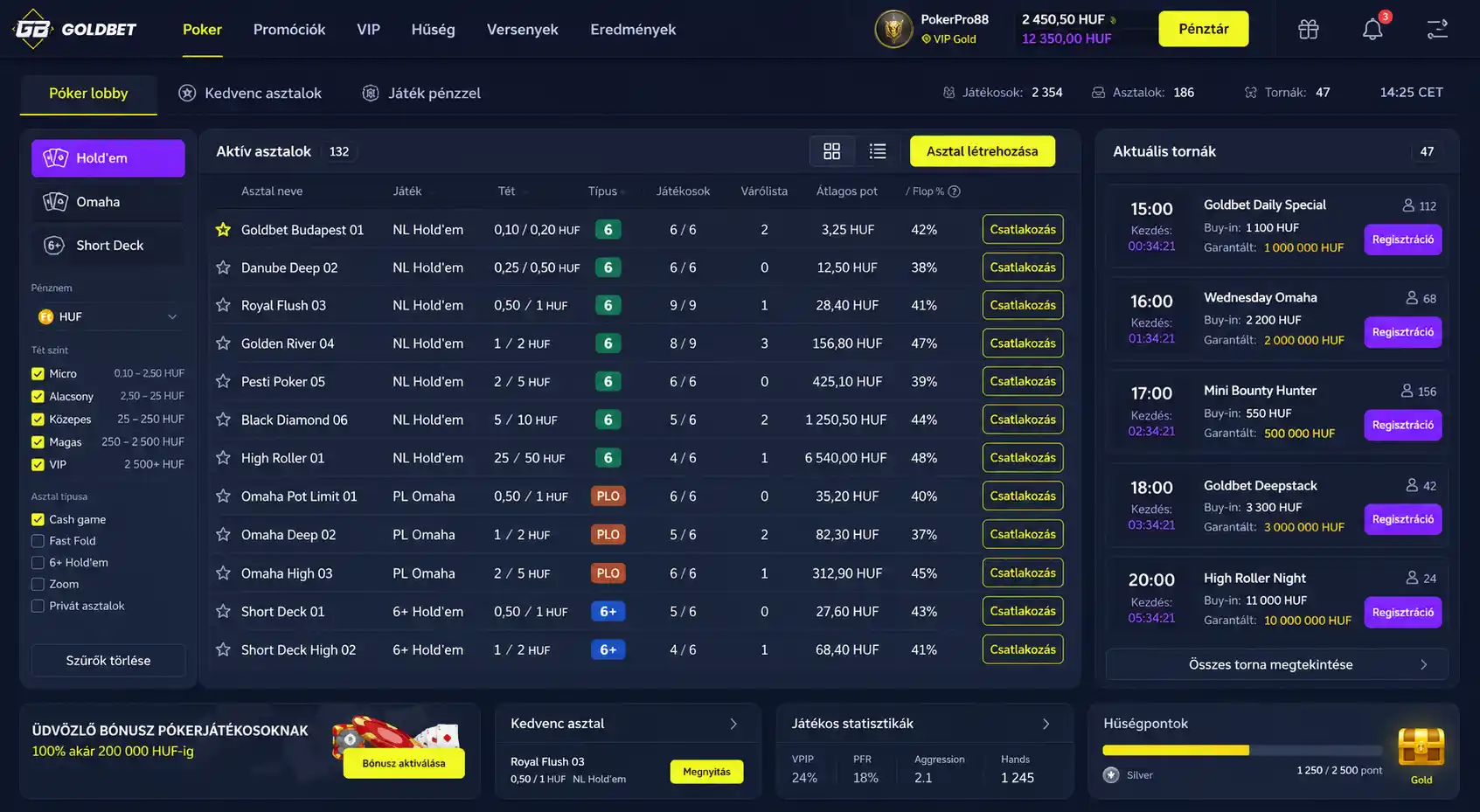Switch to list view of tables
The width and height of the screenshot is (1480, 812).
(x=878, y=151)
